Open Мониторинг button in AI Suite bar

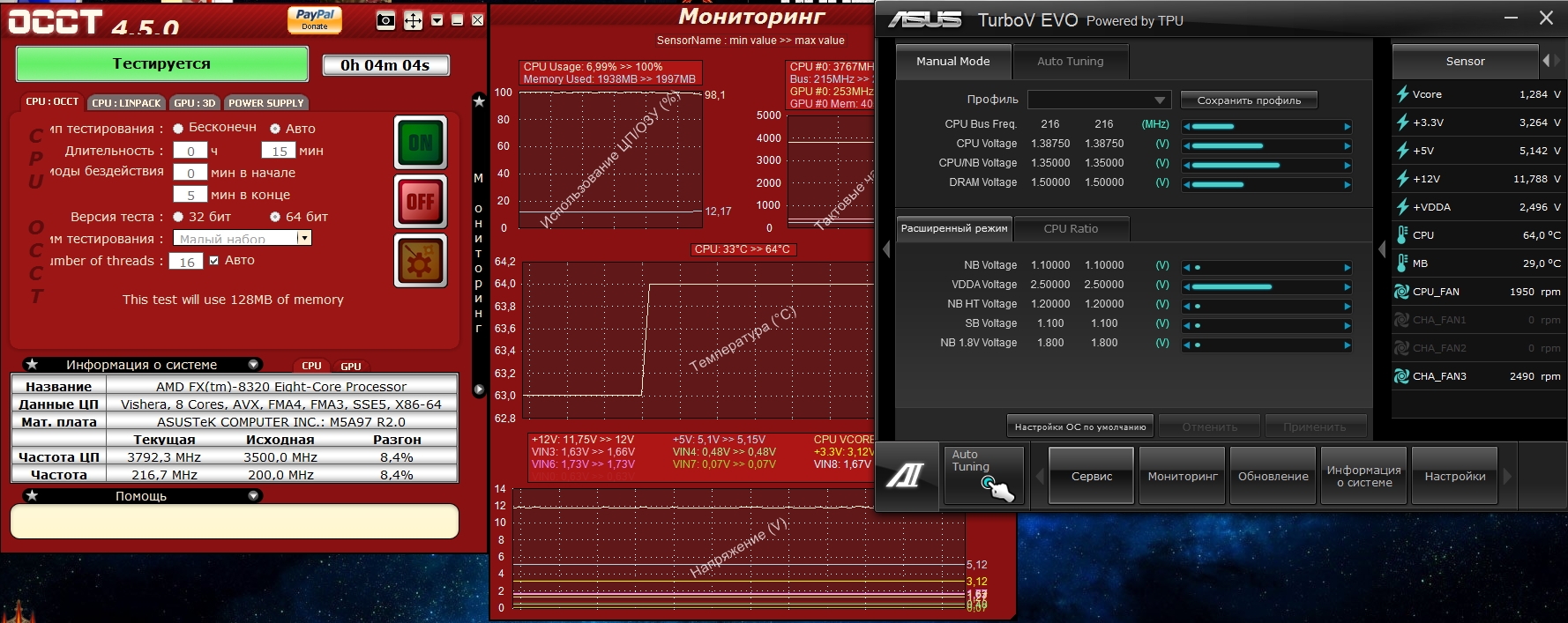pos(1183,476)
